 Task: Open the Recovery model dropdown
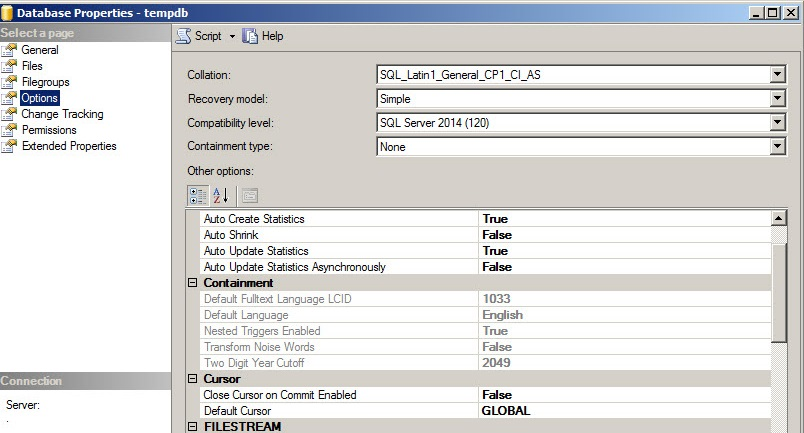coord(777,99)
